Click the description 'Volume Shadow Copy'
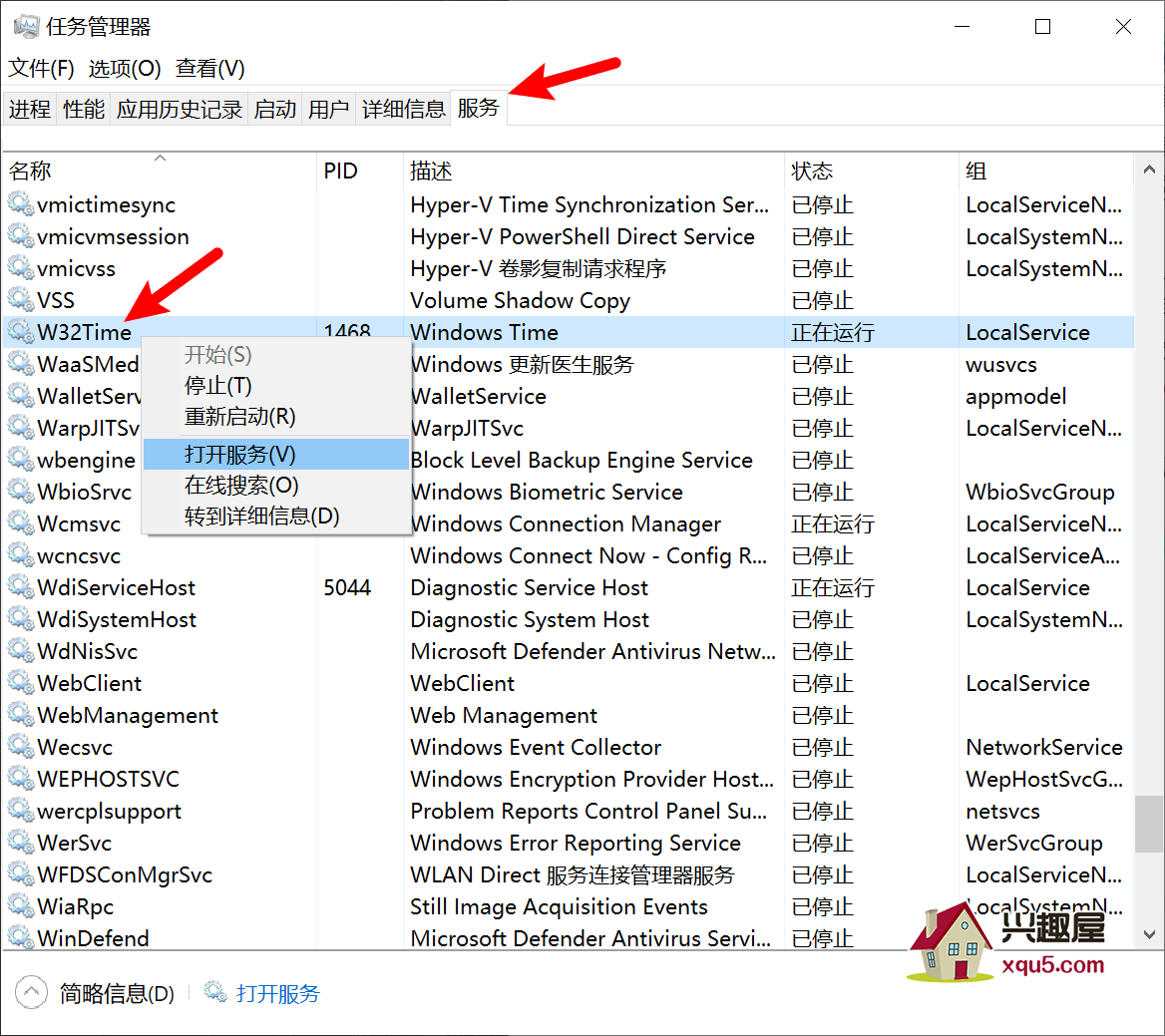The height and width of the screenshot is (1036, 1165). click(520, 300)
